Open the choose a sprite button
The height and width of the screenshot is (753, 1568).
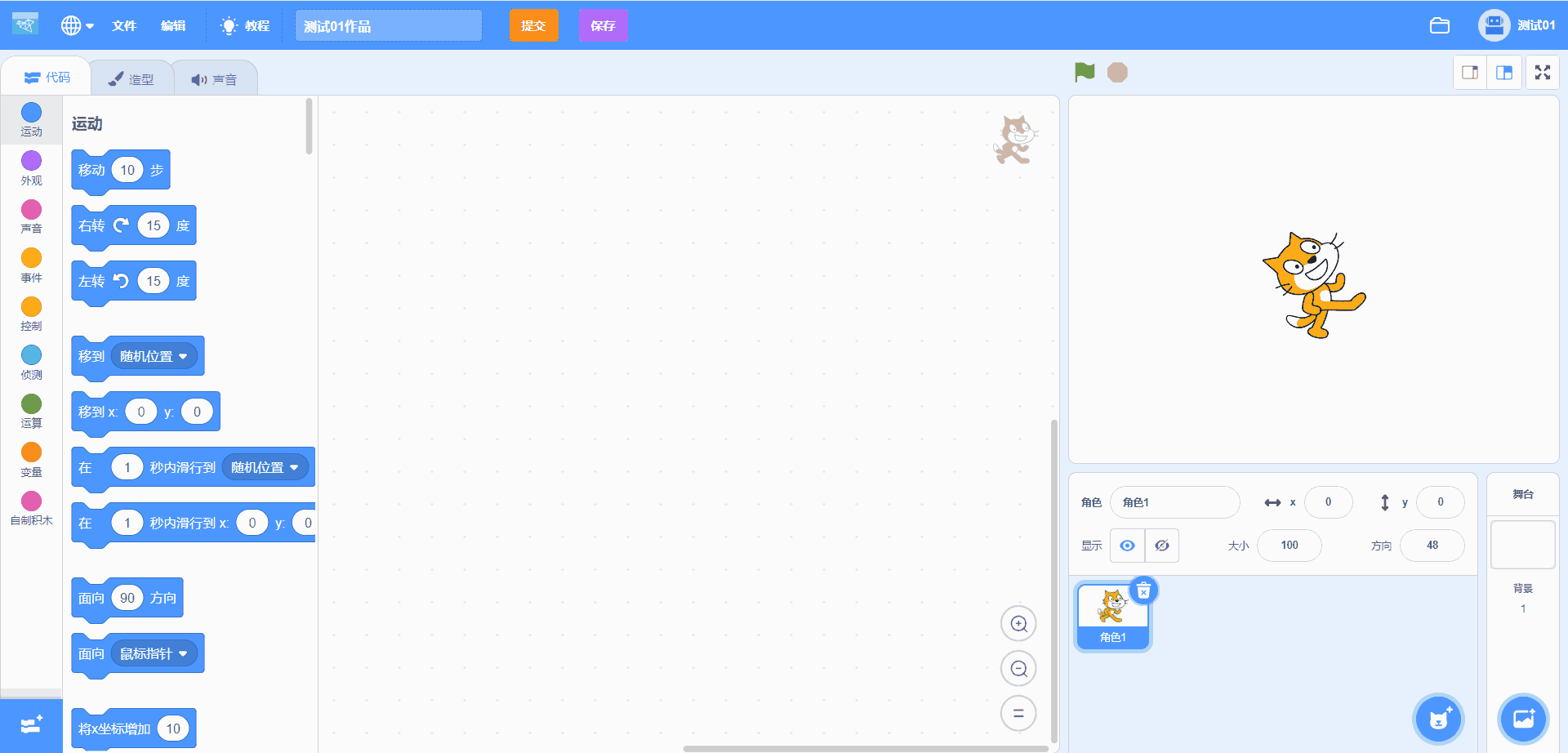pos(1438,719)
